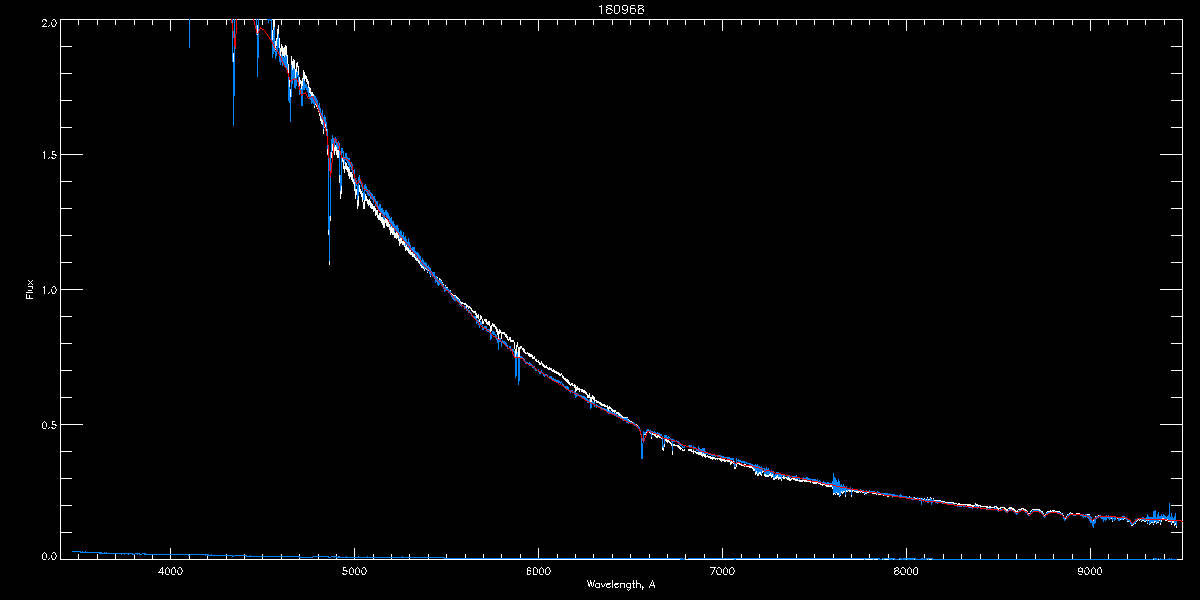Select the 7000 x-axis tick label
The image size is (1200, 600).
(722, 571)
